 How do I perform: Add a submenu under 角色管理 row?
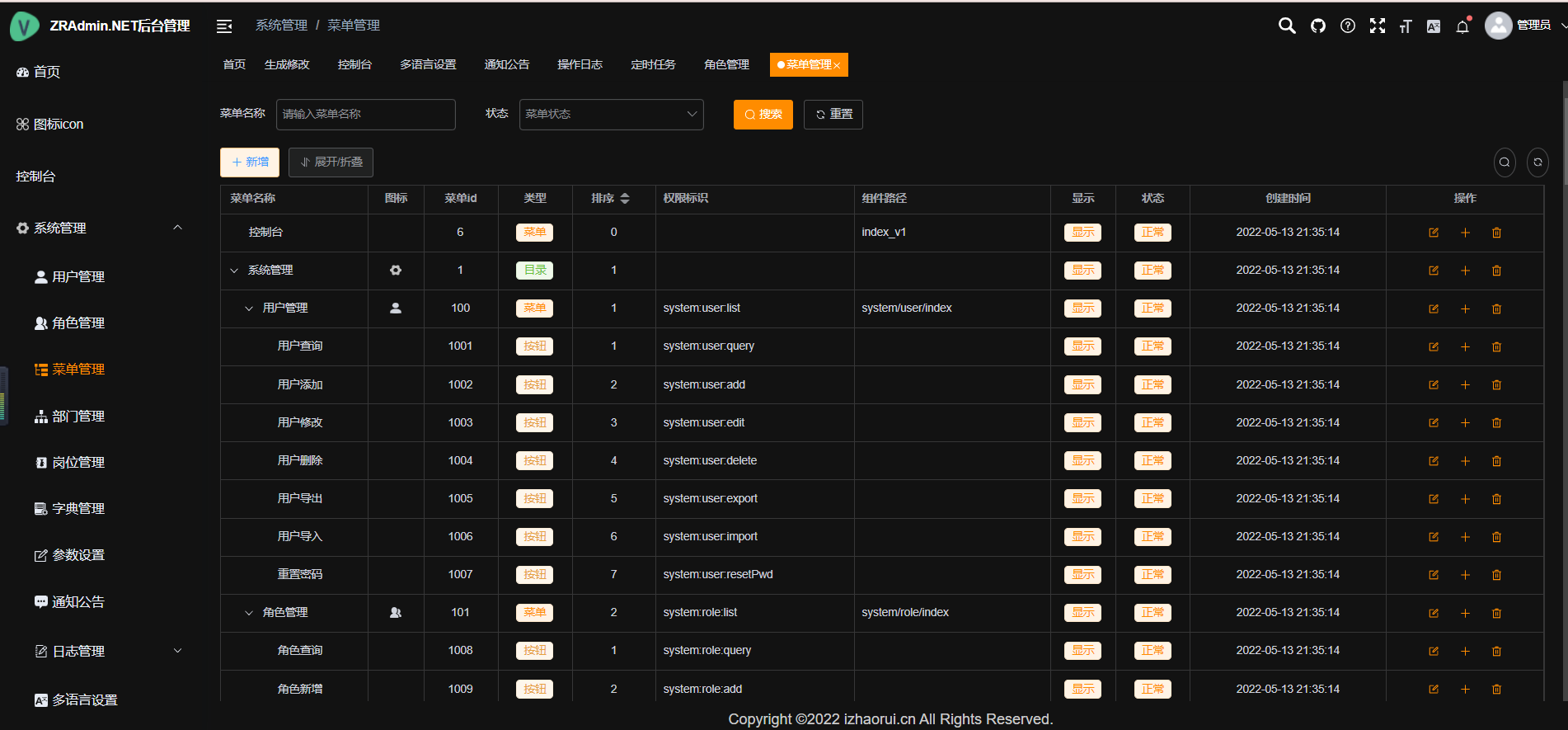[1465, 613]
